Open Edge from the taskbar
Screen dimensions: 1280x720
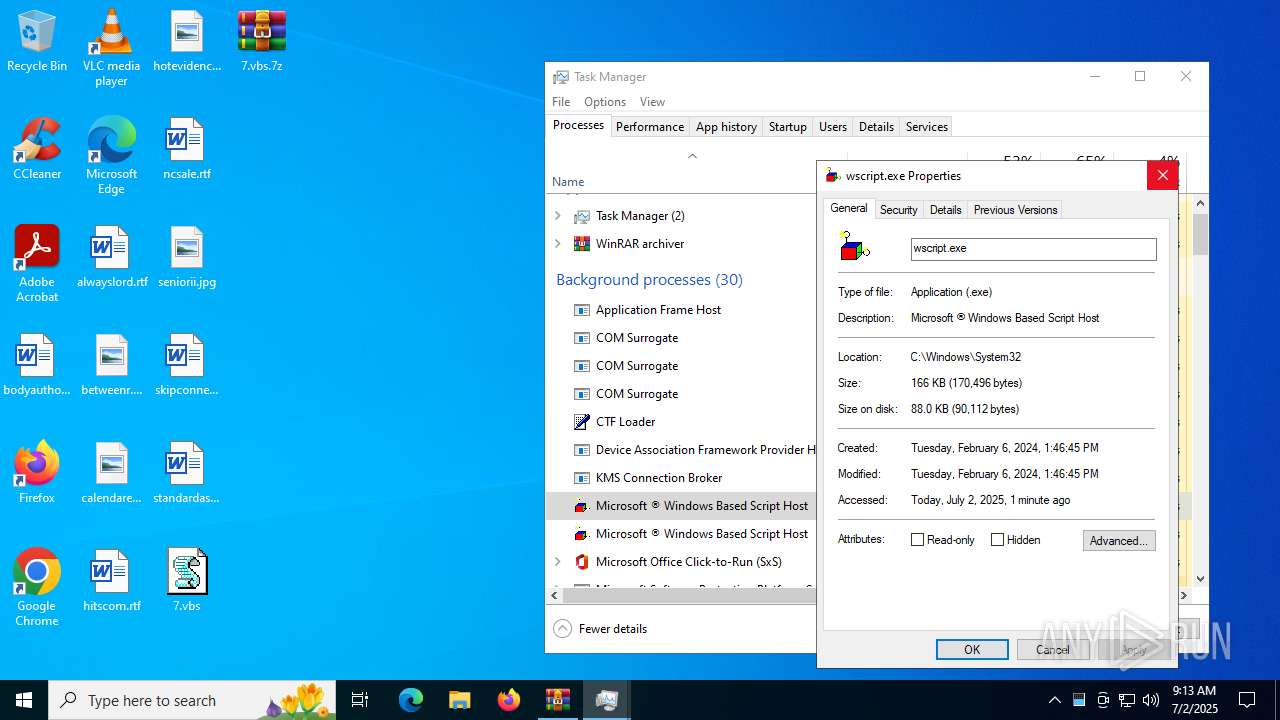coord(411,700)
